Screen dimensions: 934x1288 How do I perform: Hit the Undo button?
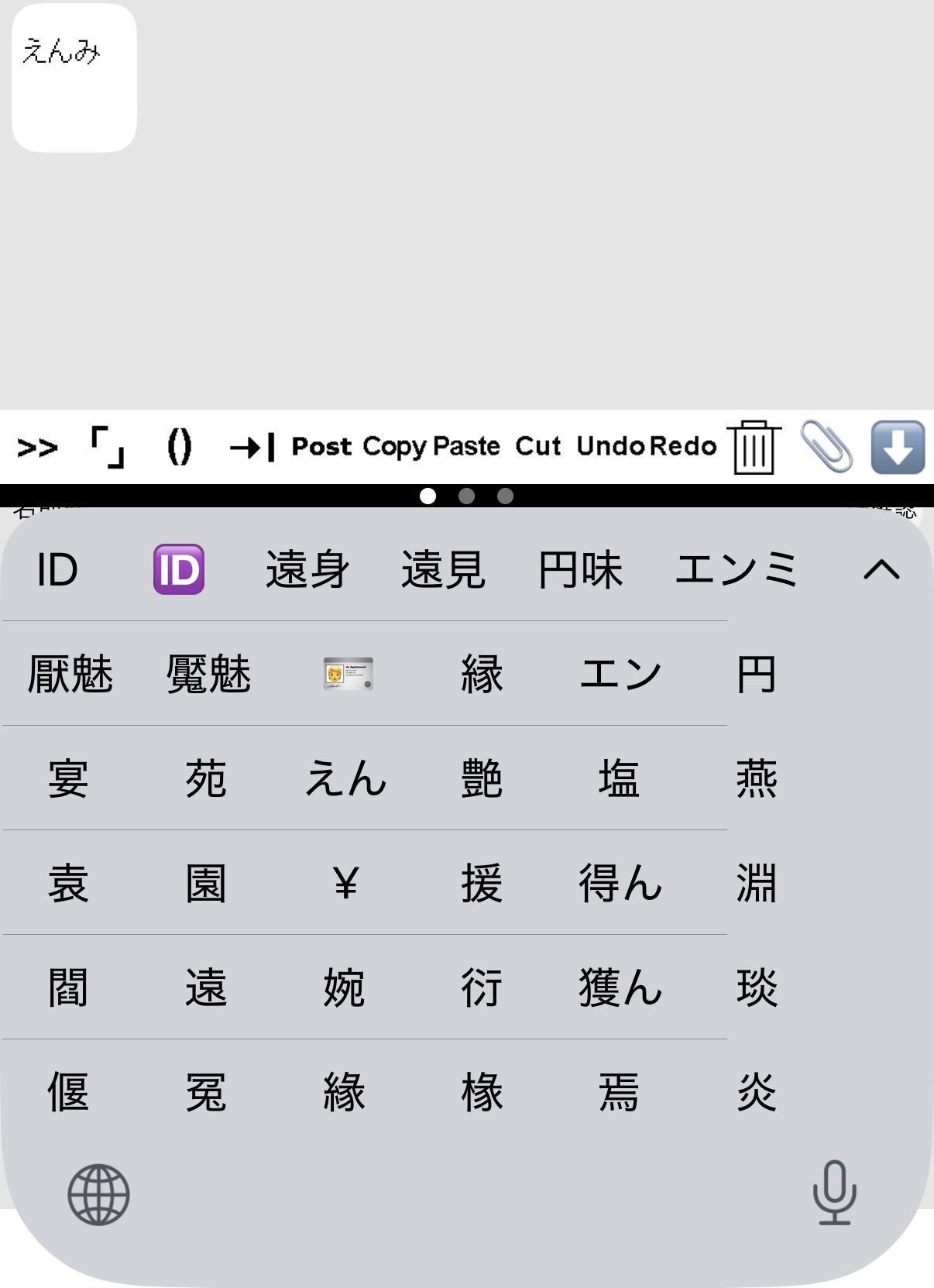pos(610,447)
